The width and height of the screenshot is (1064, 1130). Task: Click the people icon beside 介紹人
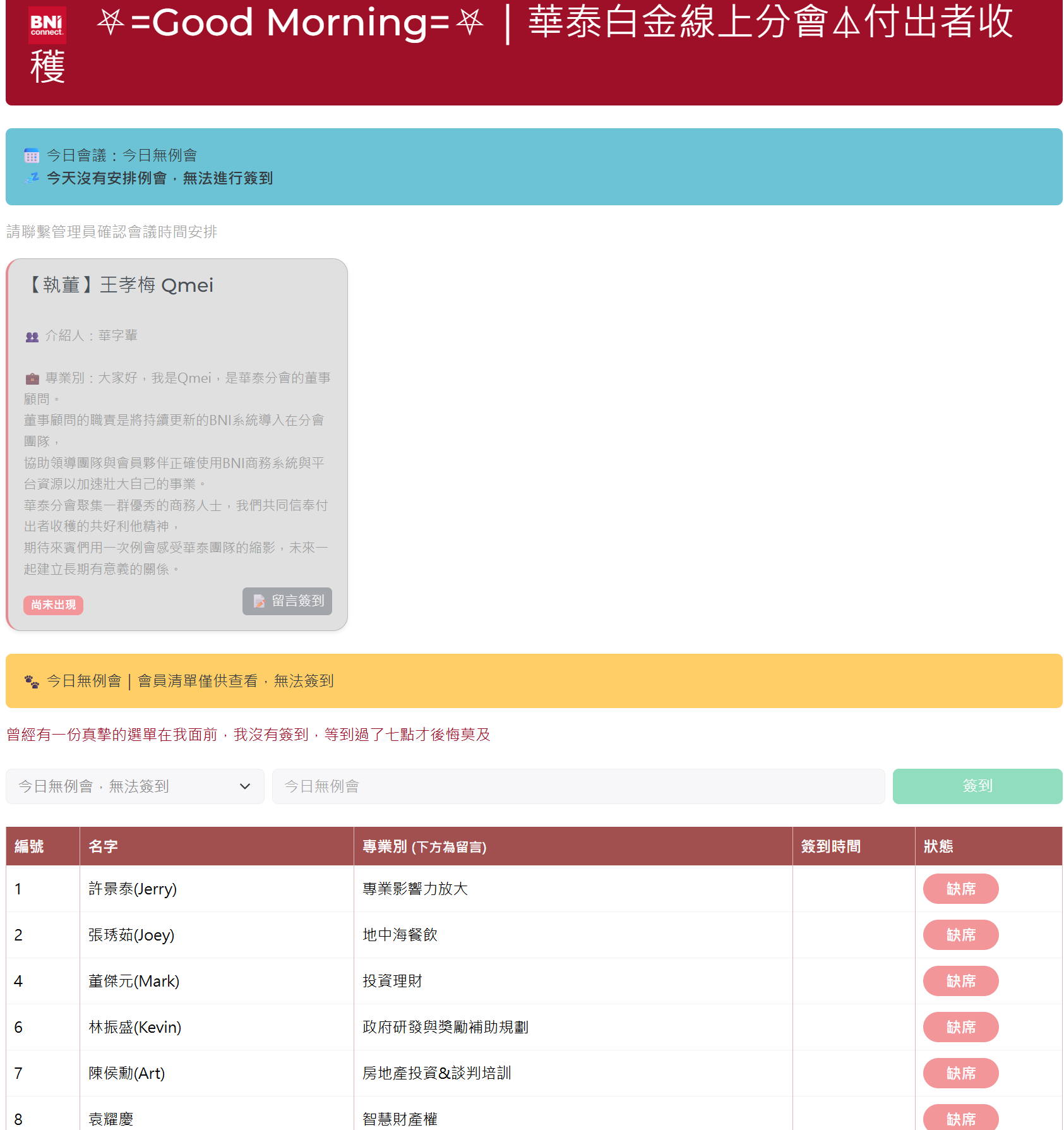(x=32, y=337)
